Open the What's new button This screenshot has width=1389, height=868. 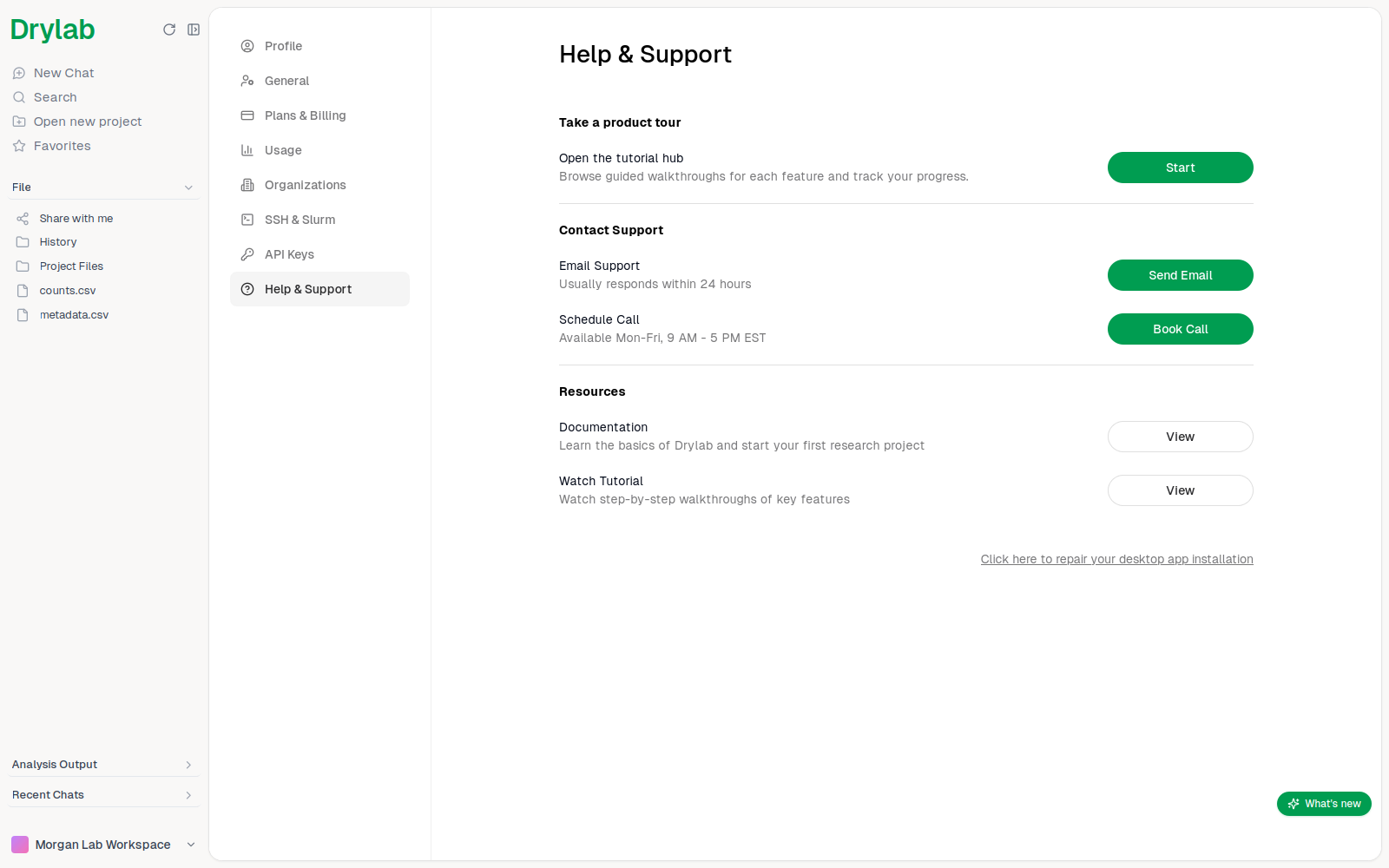coord(1324,804)
